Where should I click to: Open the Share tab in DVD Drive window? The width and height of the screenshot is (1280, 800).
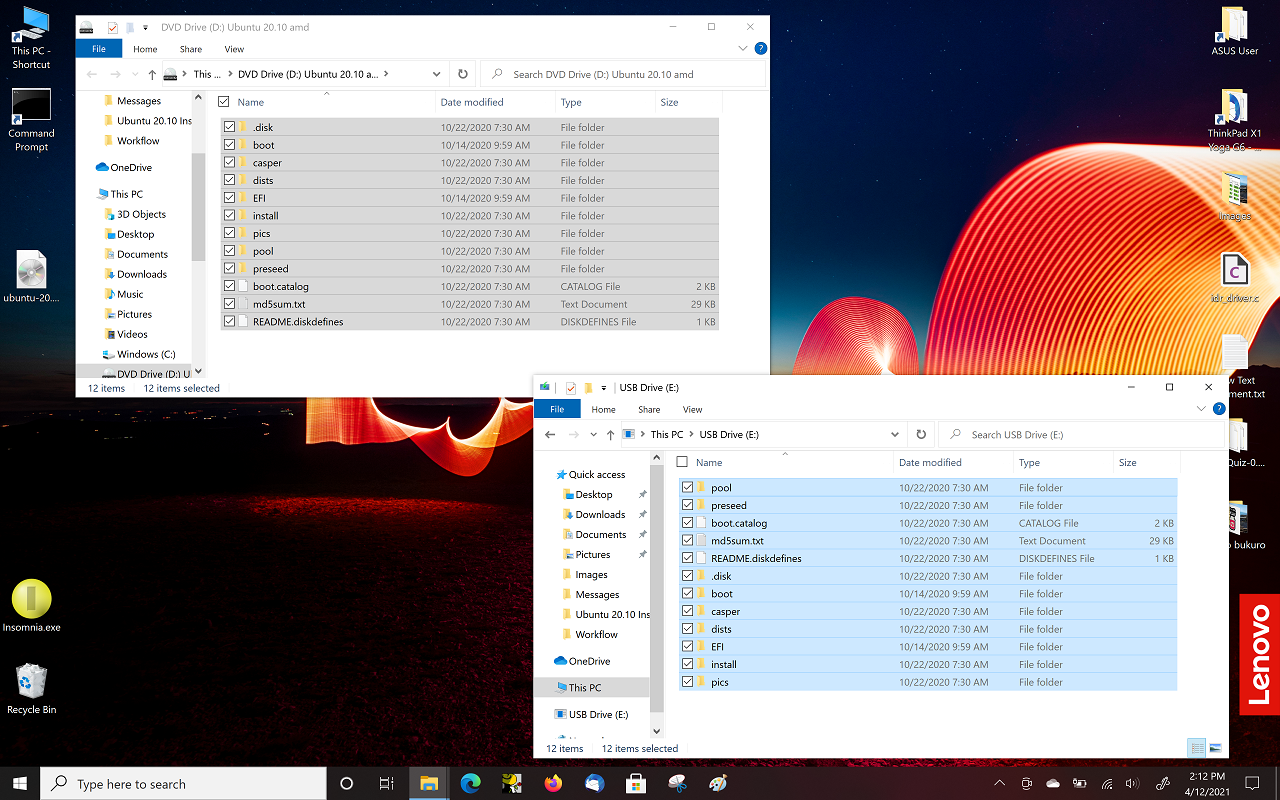[x=190, y=49]
